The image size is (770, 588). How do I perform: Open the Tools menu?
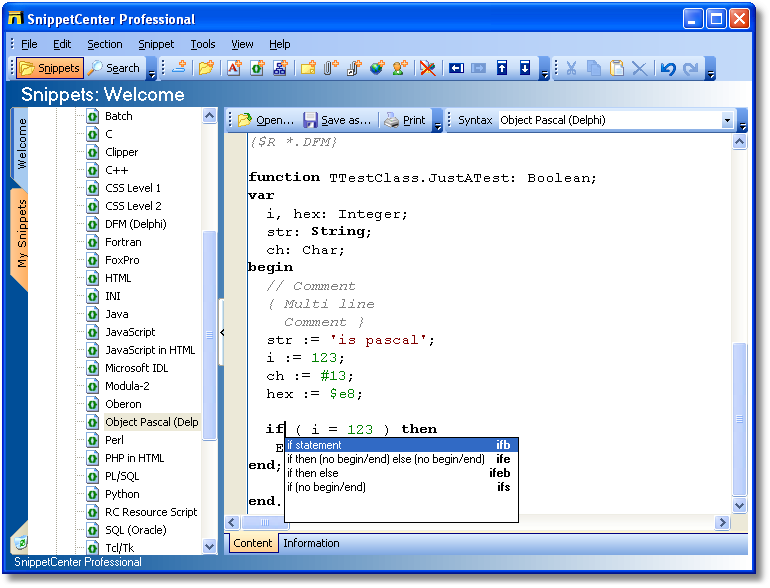tap(203, 44)
